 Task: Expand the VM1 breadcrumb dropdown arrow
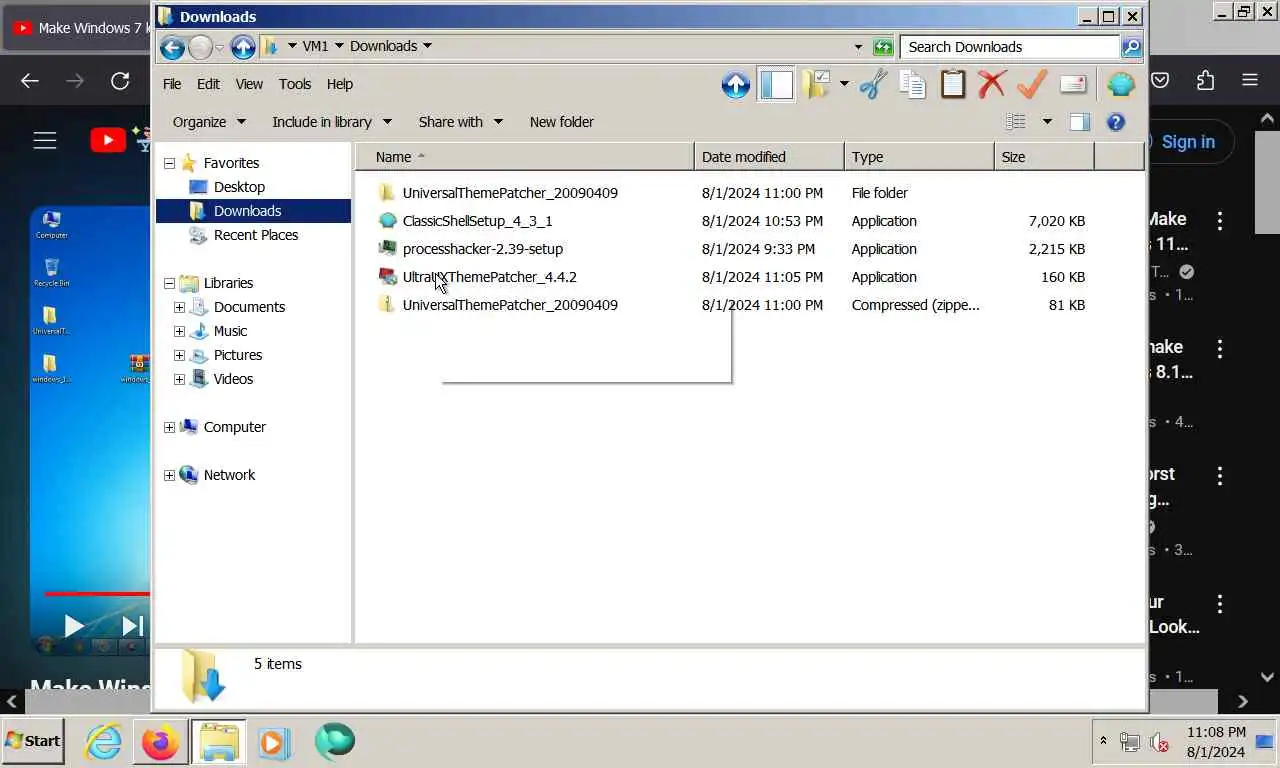point(339,46)
